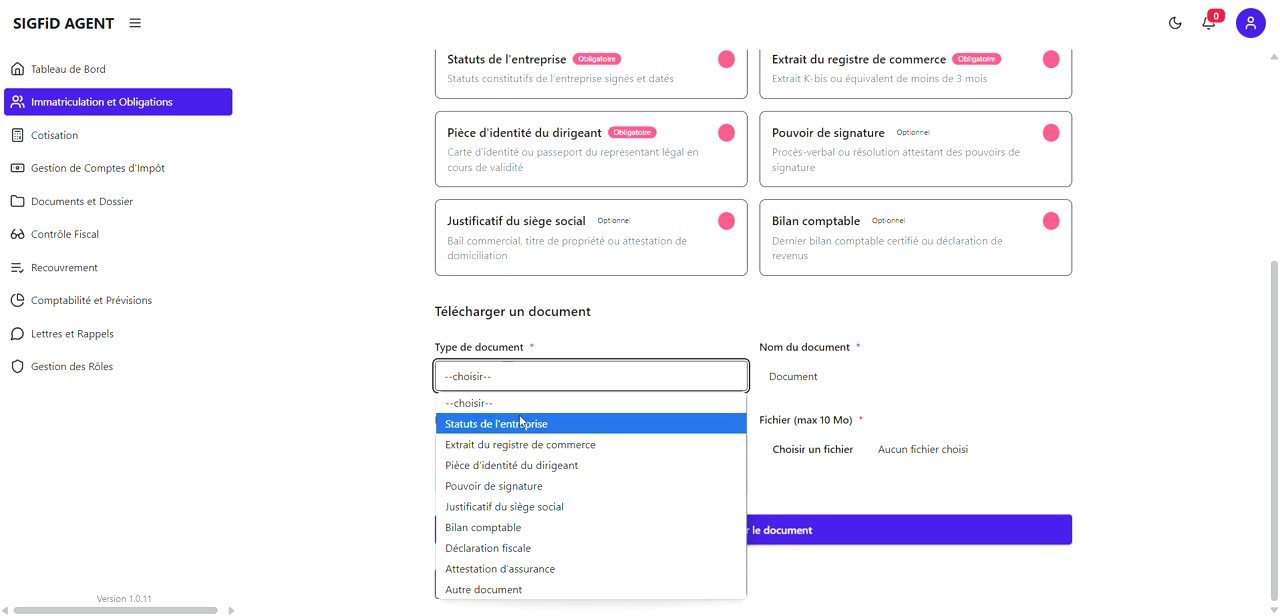The width and height of the screenshot is (1280, 616).
Task: Open notifications via the bell icon
Action: tap(1209, 22)
